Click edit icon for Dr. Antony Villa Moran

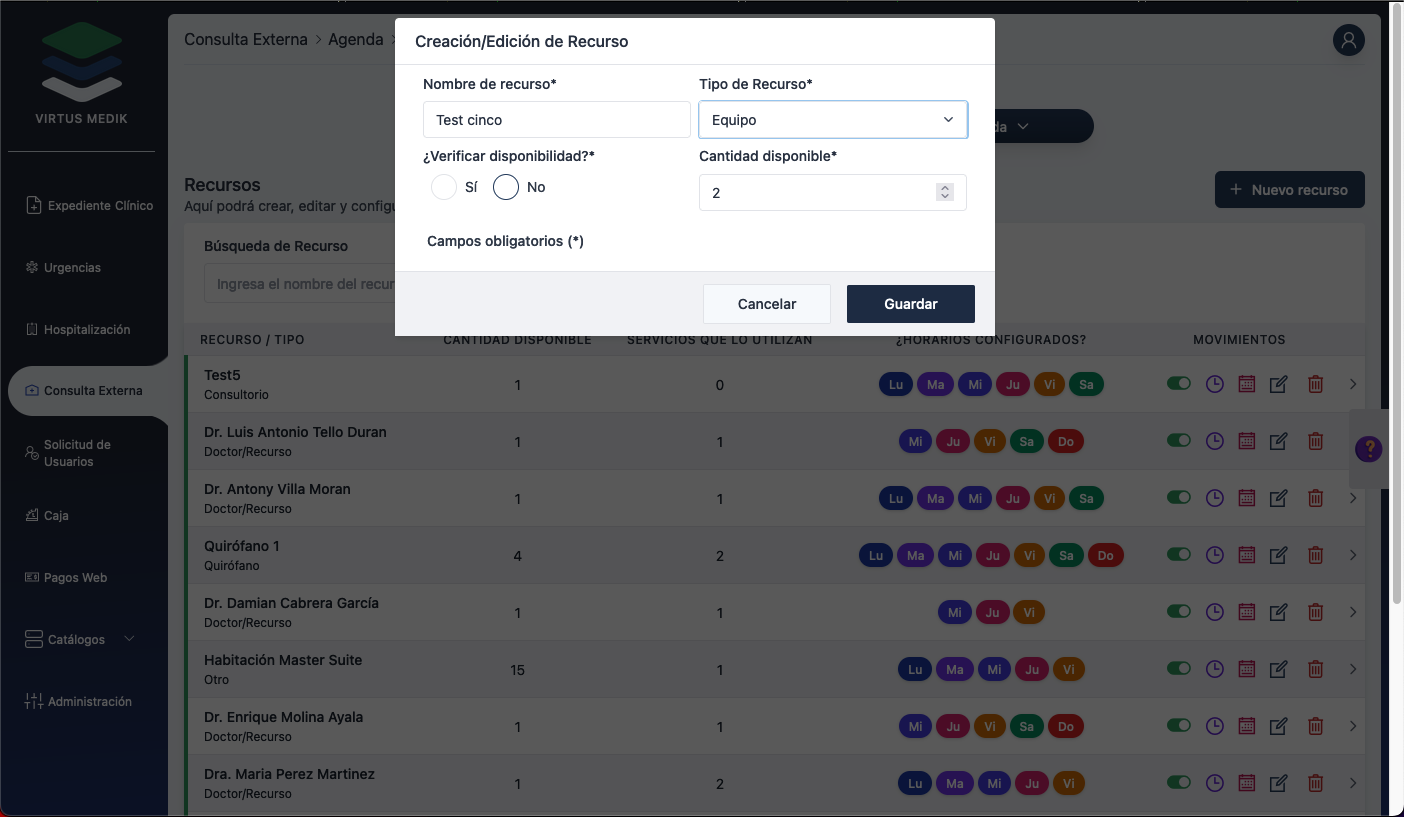[x=1278, y=498]
